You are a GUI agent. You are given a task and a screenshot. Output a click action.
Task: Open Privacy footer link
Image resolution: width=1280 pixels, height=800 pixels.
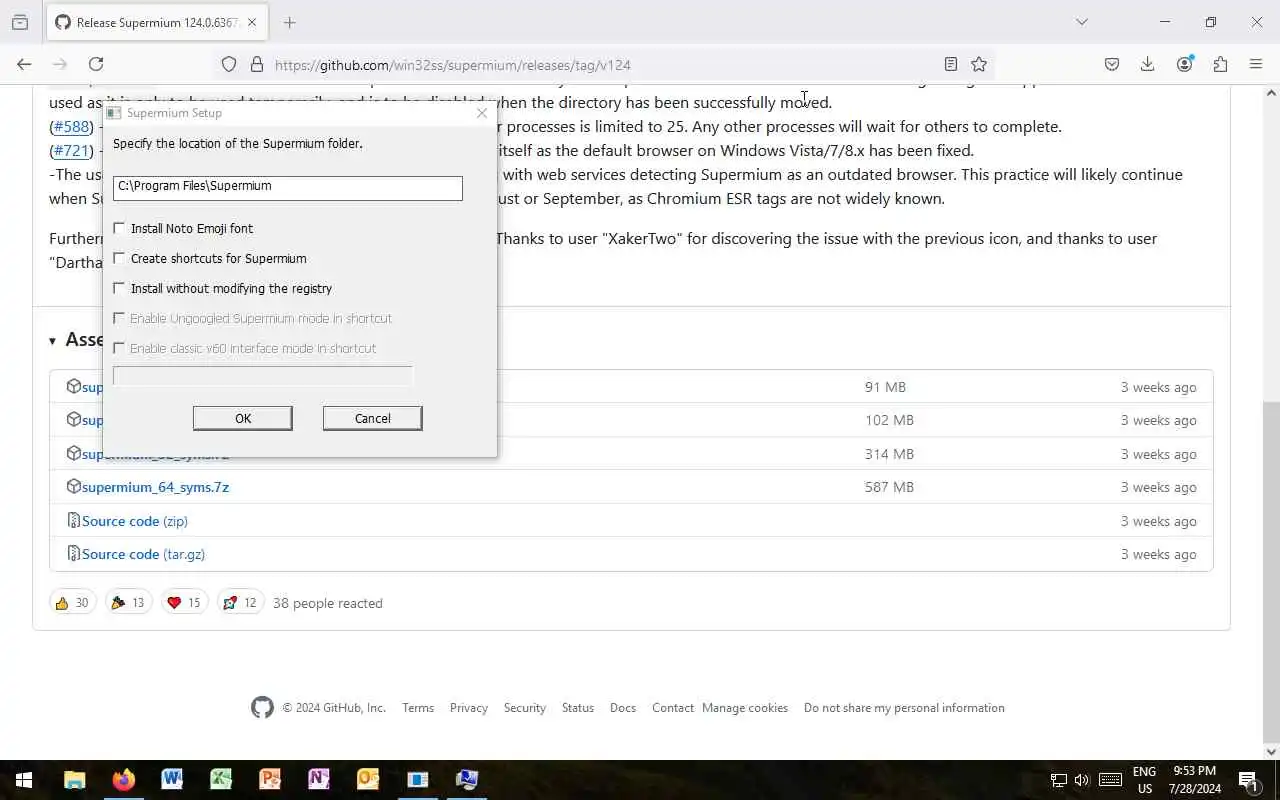tap(469, 708)
